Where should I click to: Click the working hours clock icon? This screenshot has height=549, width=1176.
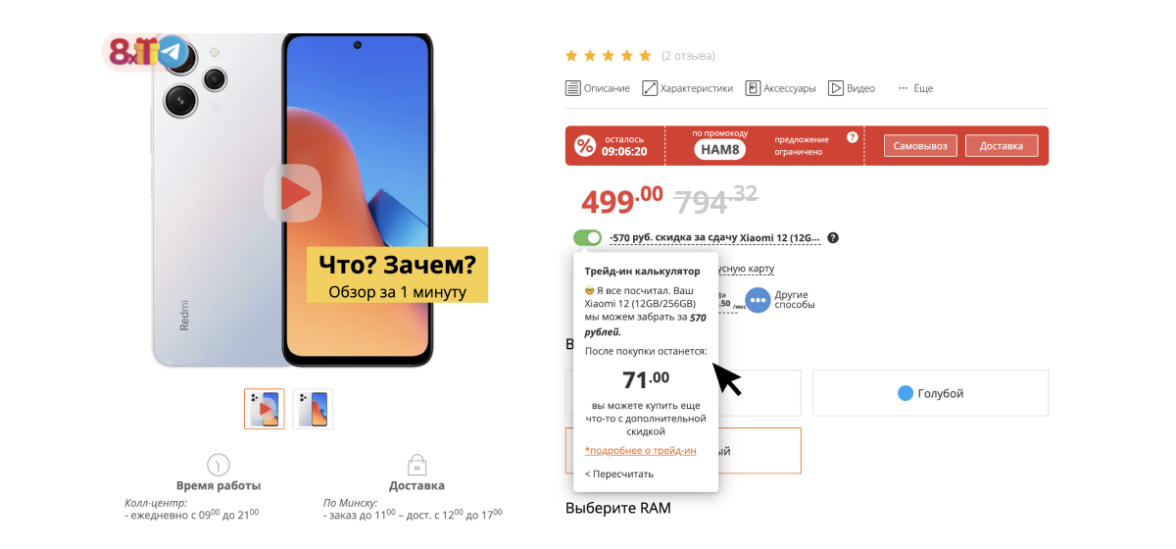(x=218, y=465)
